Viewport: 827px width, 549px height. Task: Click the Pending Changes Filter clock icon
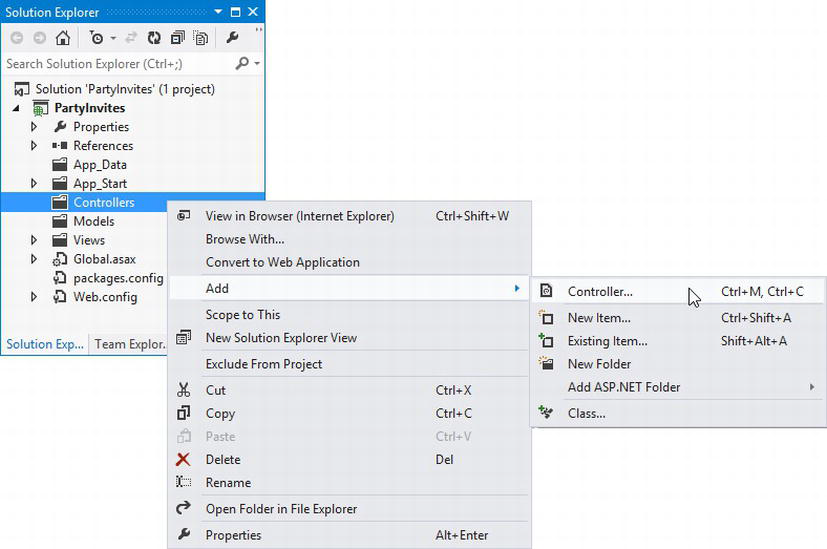97,38
